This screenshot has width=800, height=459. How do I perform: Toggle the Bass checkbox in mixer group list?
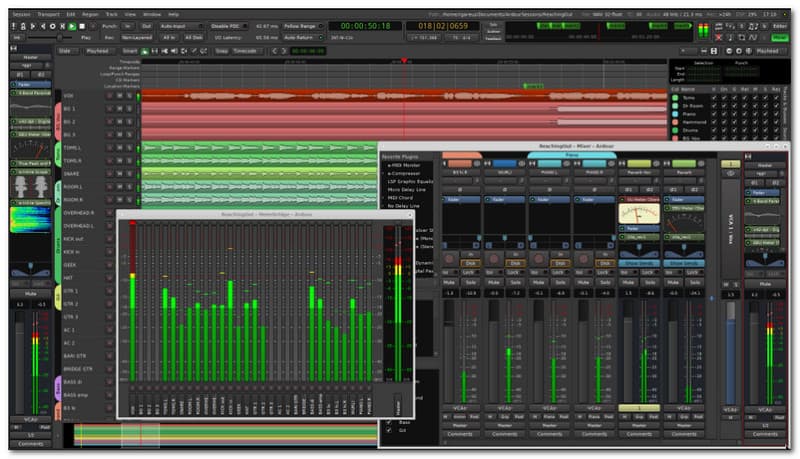click(389, 422)
